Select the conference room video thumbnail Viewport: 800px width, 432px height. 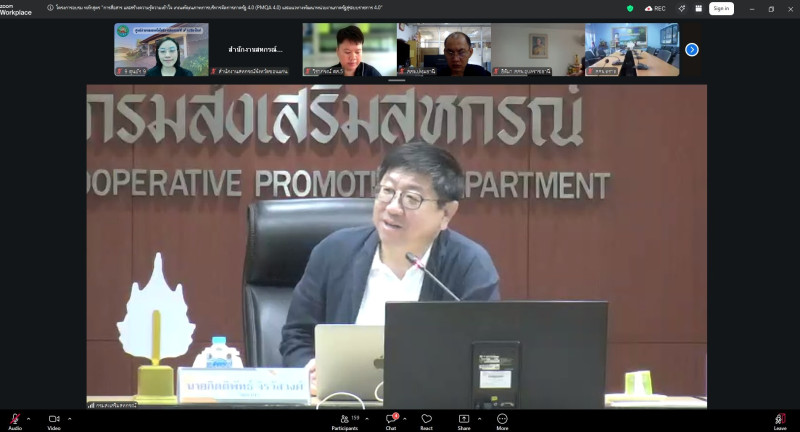[632, 49]
